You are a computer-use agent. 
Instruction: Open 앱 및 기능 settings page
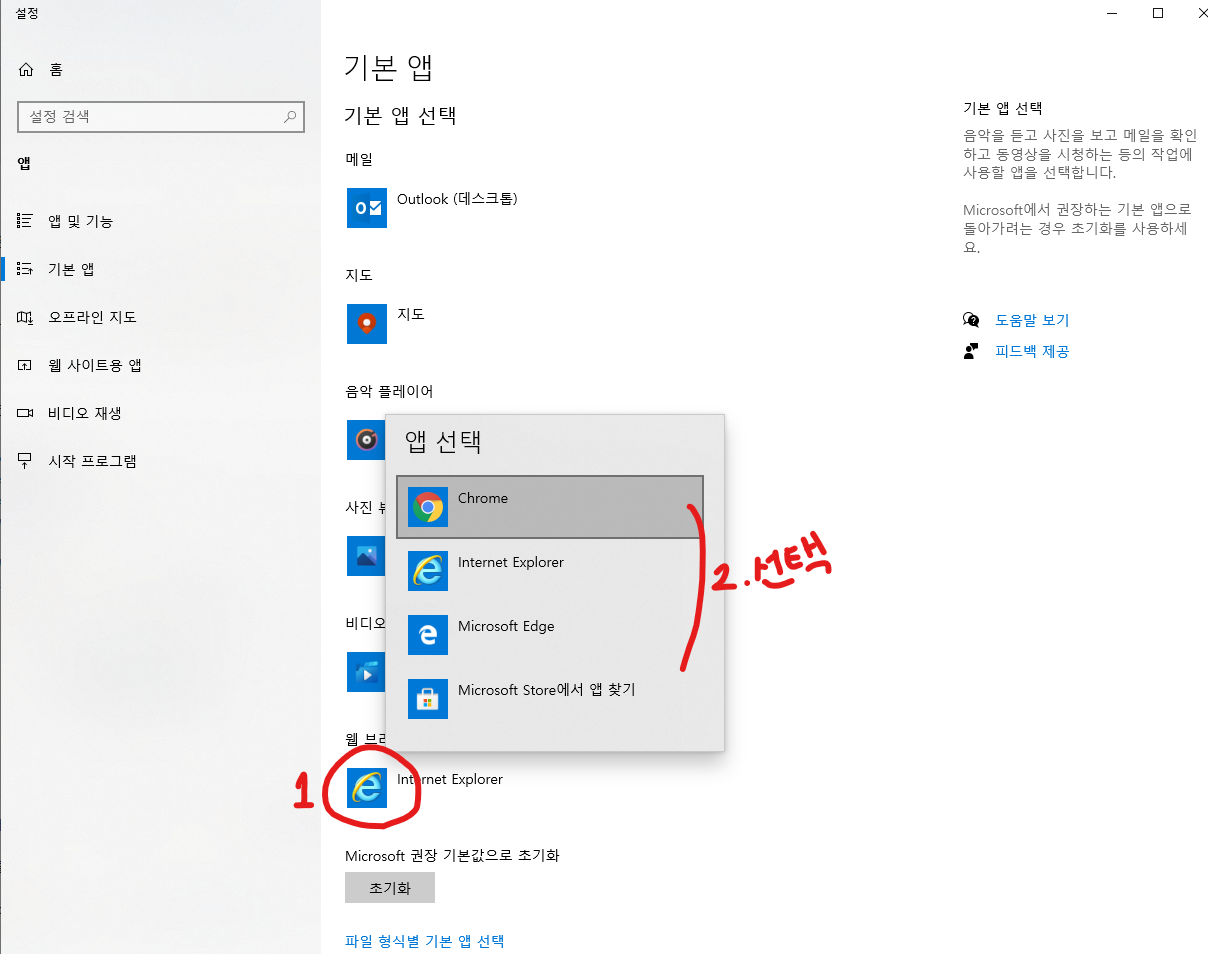[x=160, y=221]
